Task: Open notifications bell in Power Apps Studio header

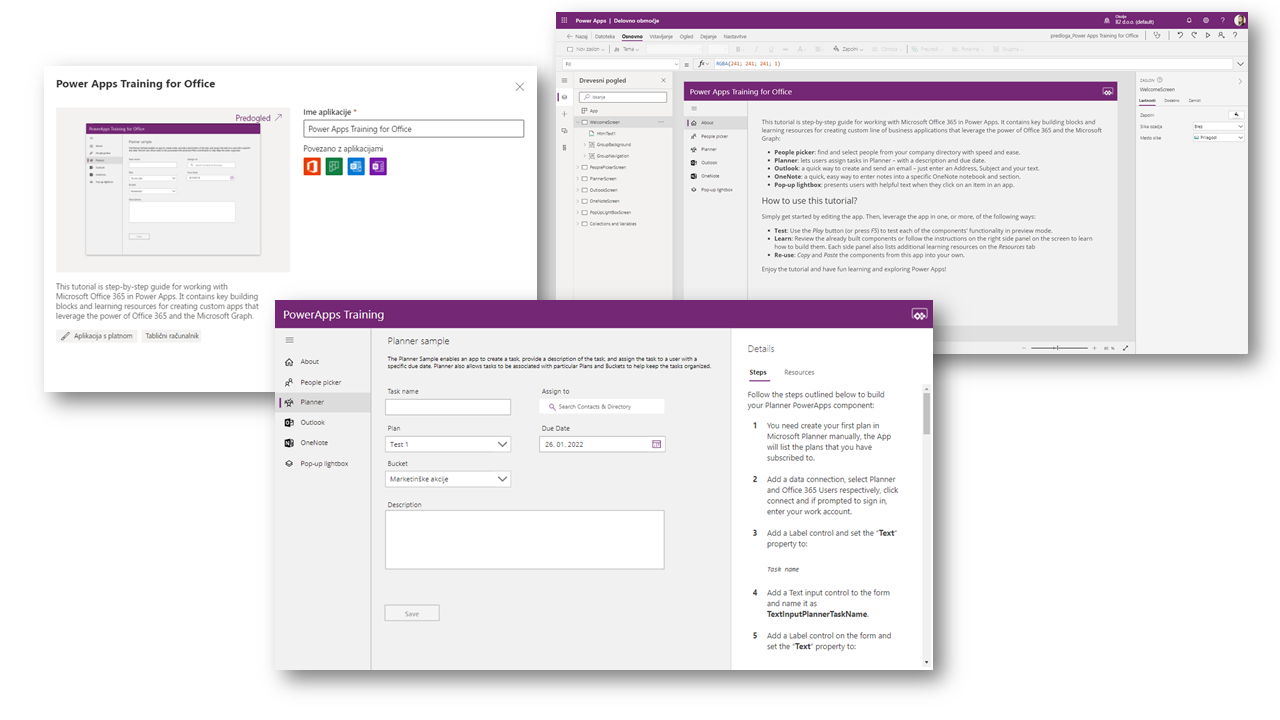Action: [1188, 20]
